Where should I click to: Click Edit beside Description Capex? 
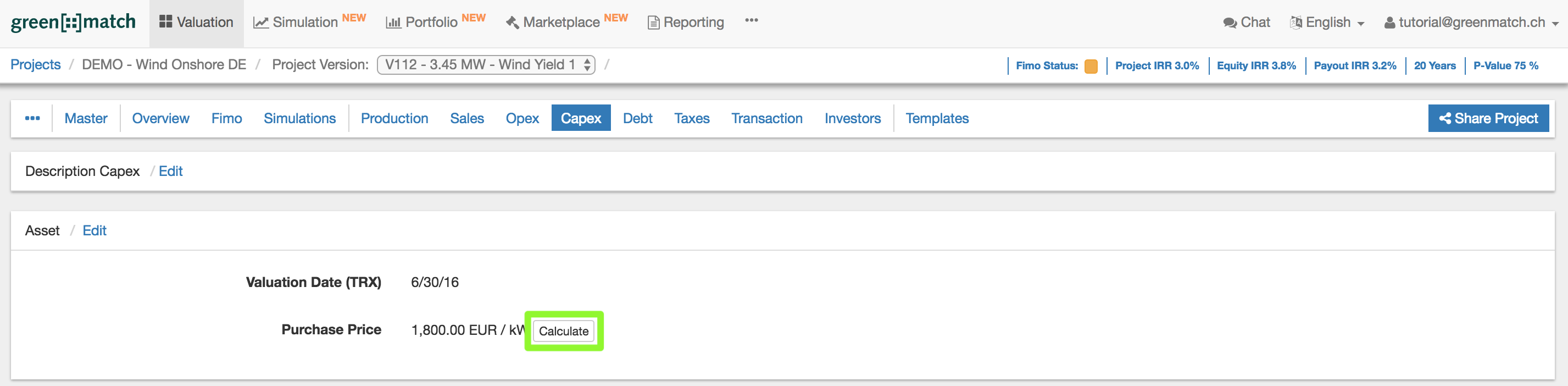(x=170, y=172)
